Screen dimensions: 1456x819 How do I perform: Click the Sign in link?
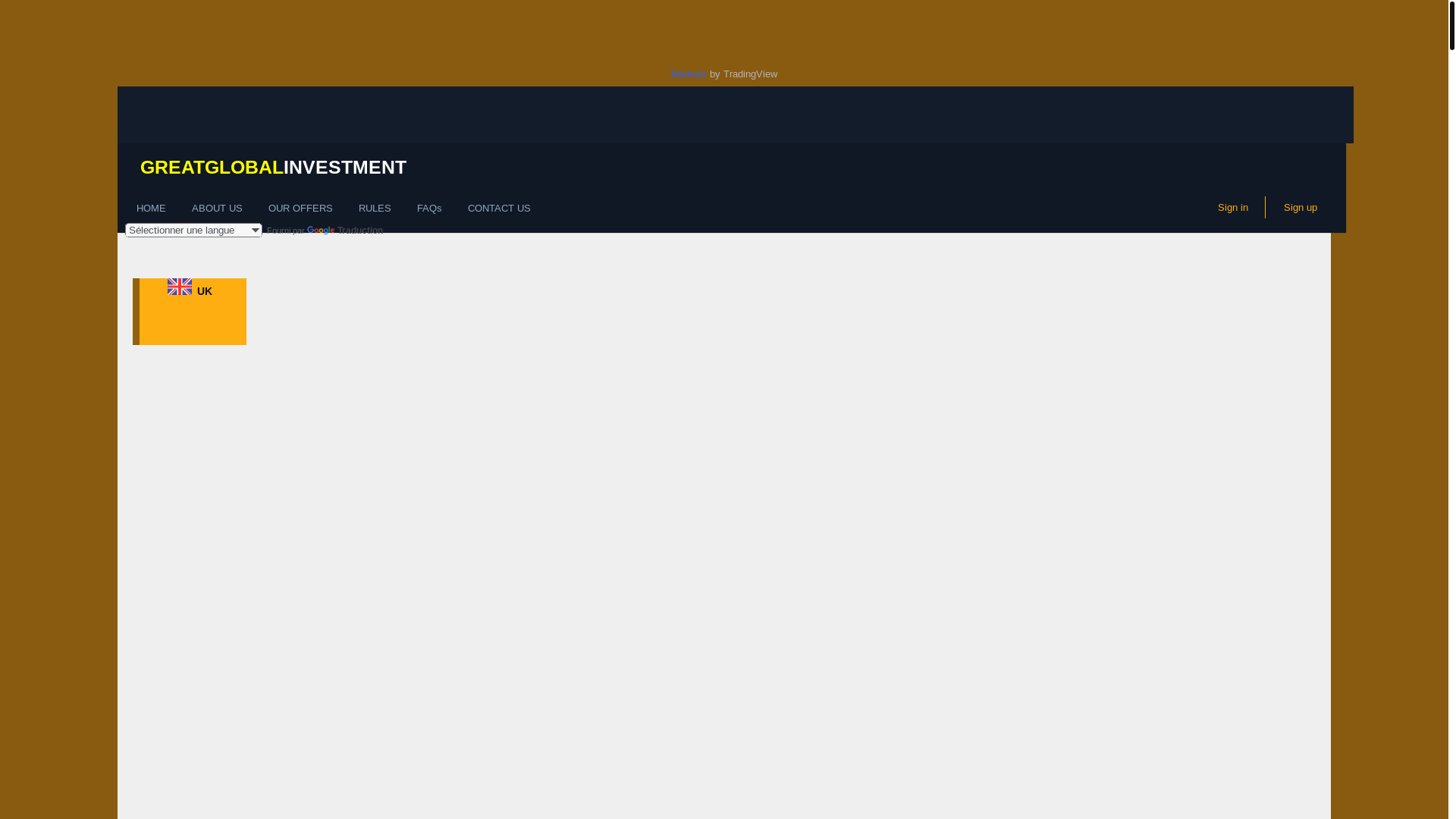(1233, 208)
